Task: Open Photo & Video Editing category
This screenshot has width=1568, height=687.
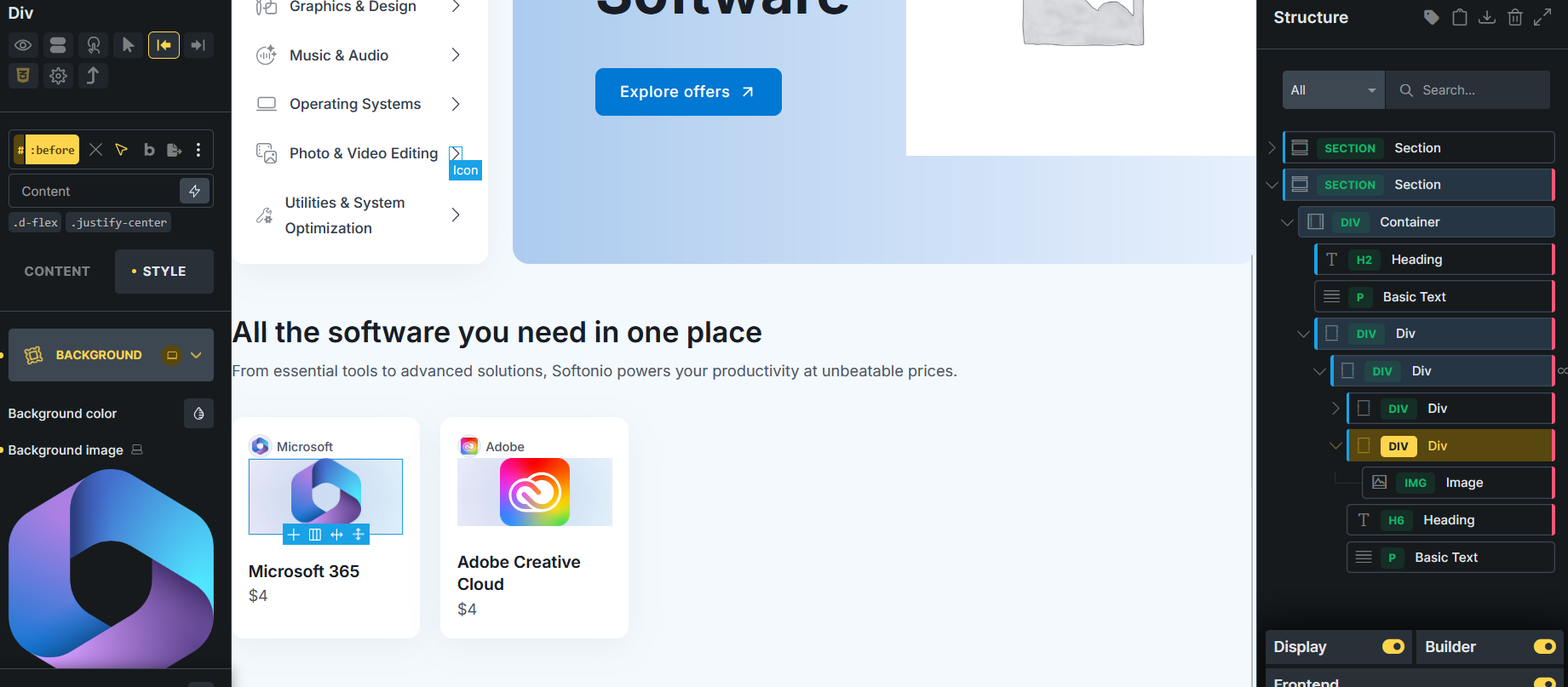Action: pyautogui.click(x=364, y=153)
